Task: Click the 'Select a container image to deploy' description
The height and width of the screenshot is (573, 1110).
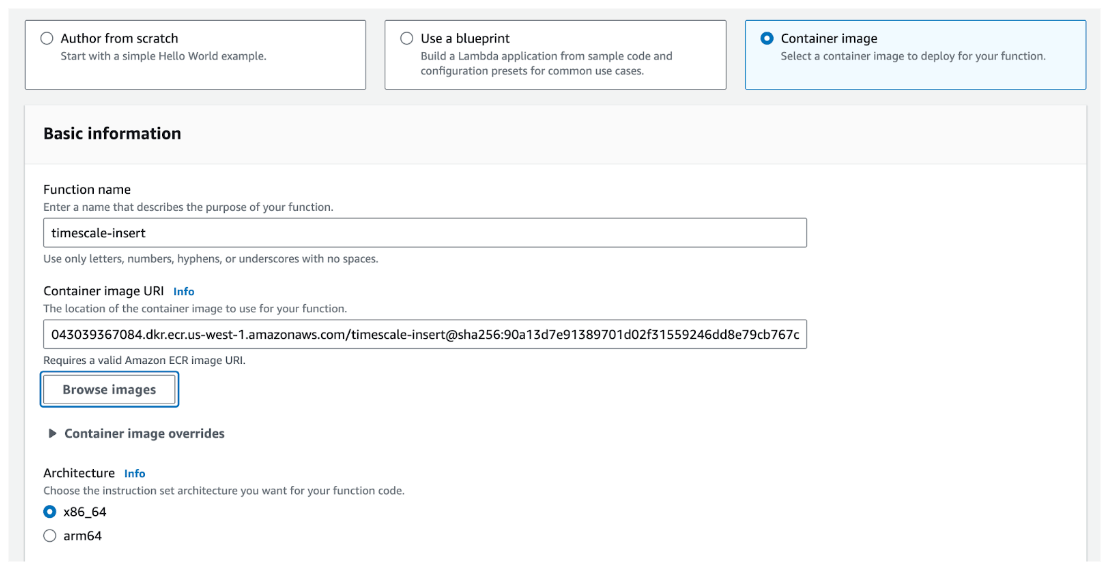Action: pos(912,56)
